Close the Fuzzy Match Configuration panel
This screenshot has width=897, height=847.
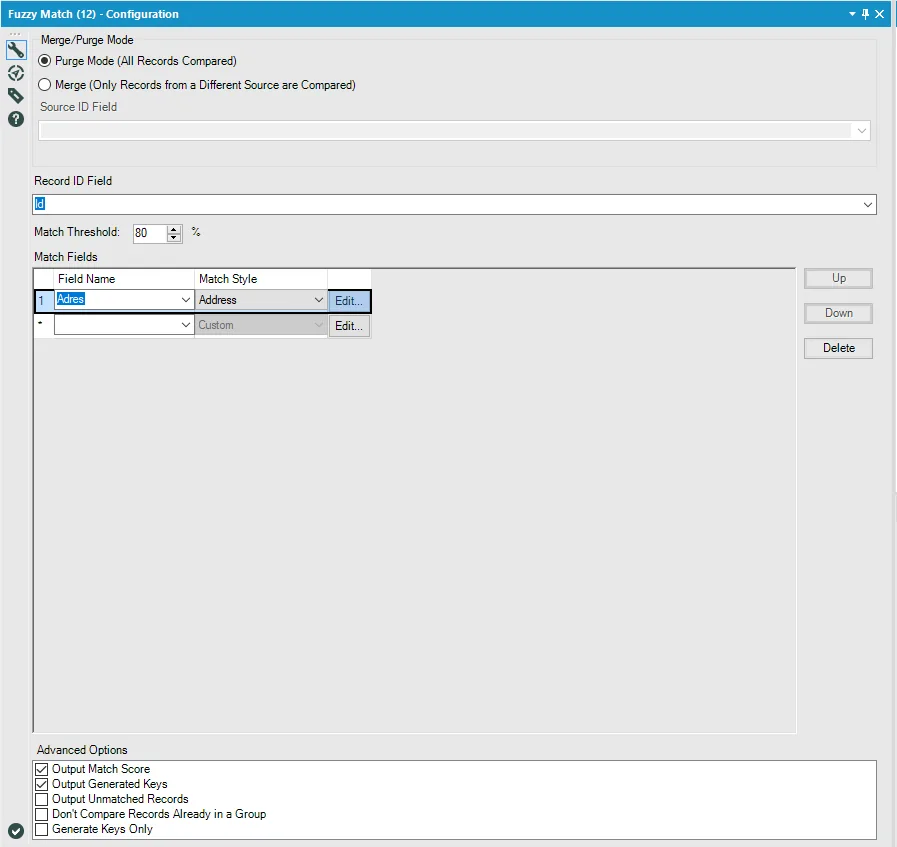[880, 14]
